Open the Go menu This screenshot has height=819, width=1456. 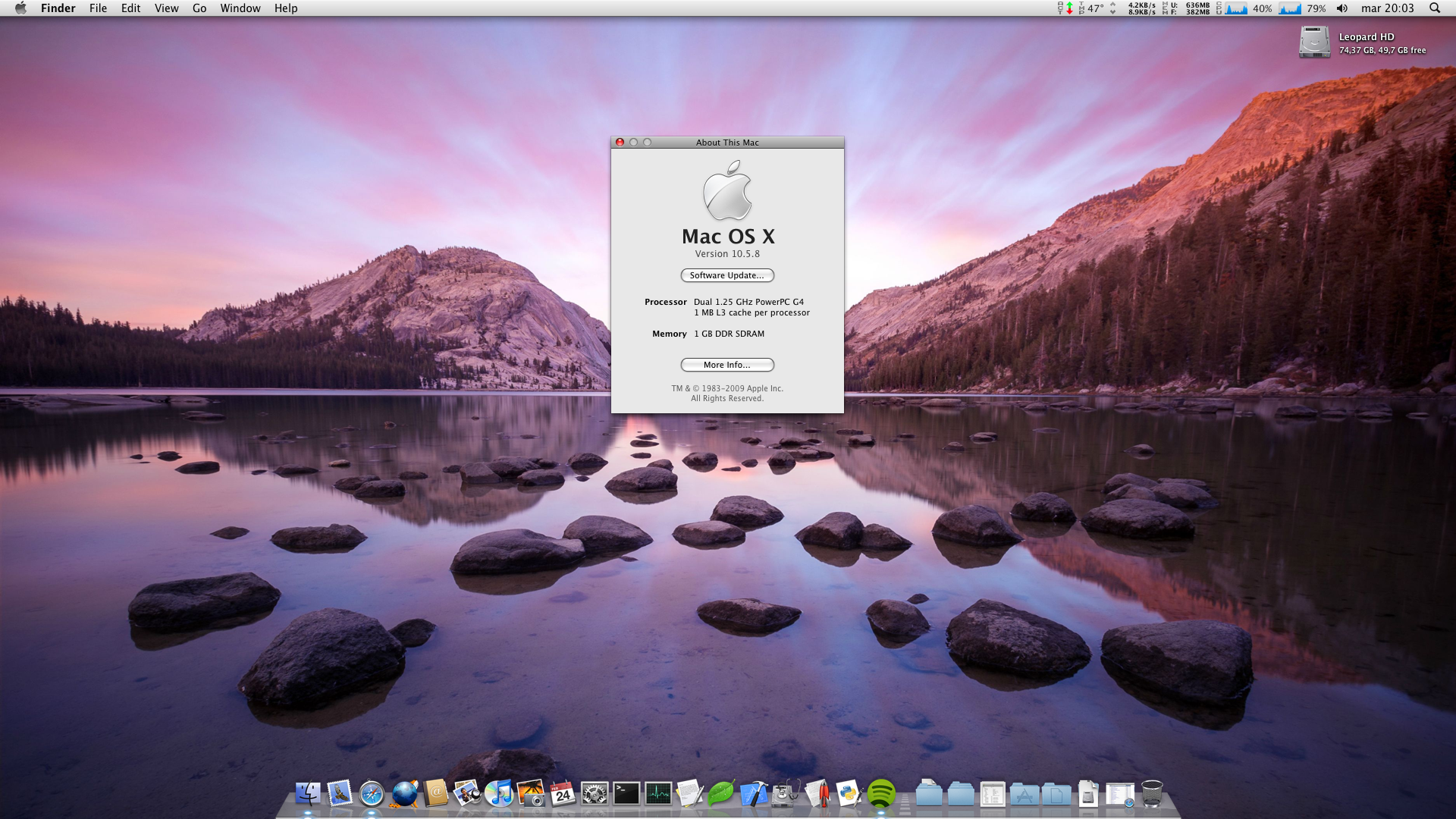[x=199, y=8]
